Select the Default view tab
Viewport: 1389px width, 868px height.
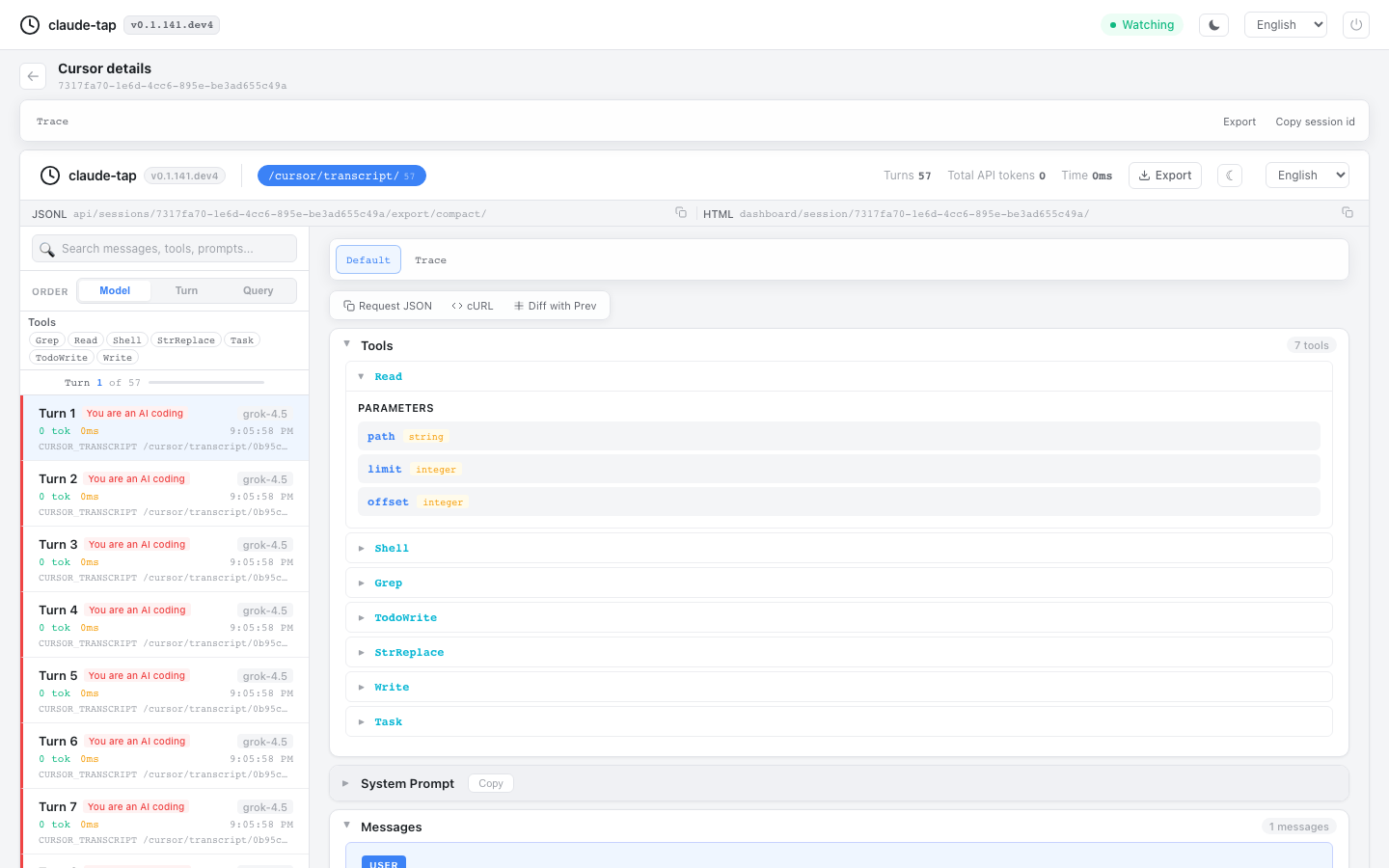tap(368, 259)
